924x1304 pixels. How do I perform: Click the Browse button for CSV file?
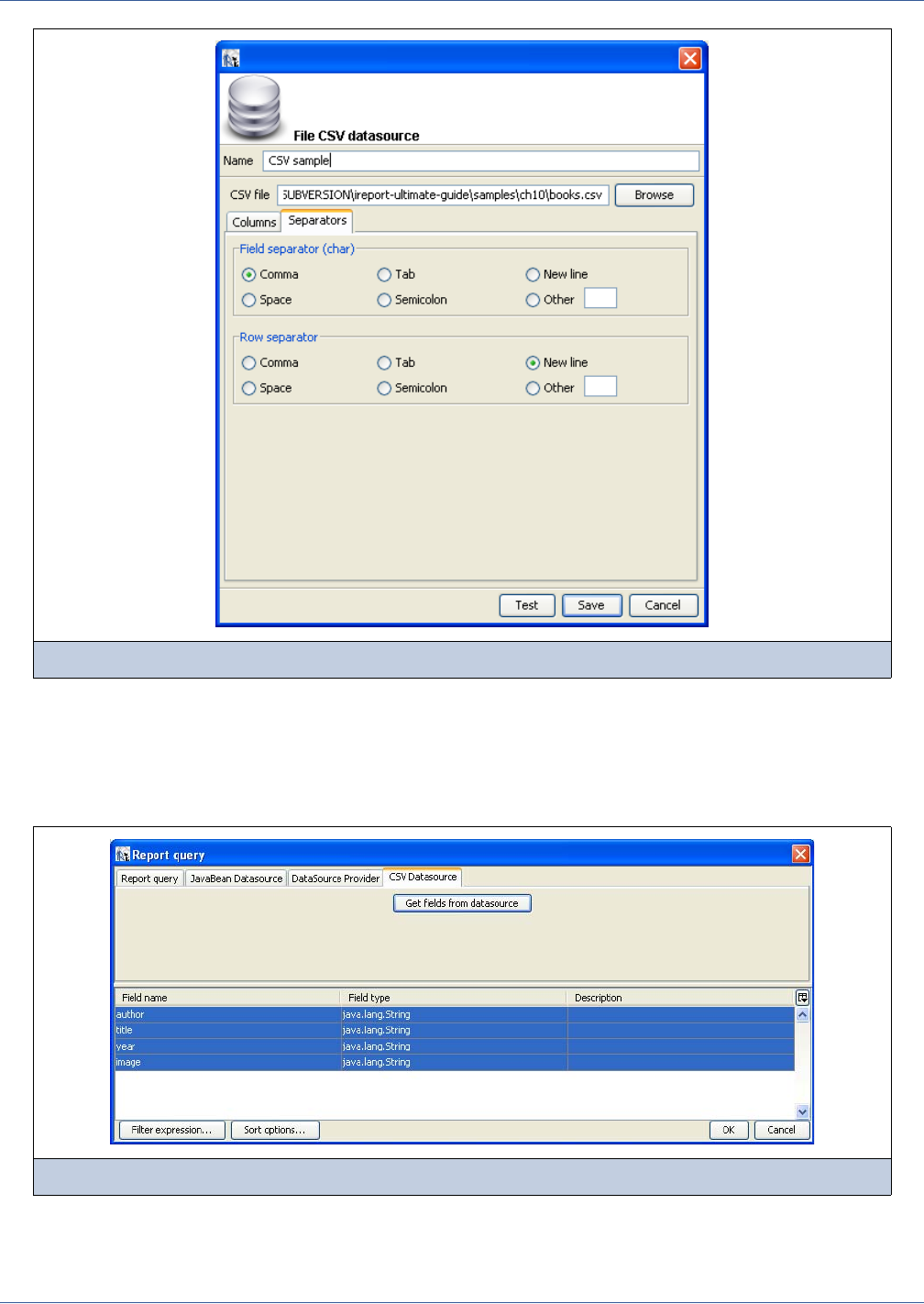(x=654, y=195)
